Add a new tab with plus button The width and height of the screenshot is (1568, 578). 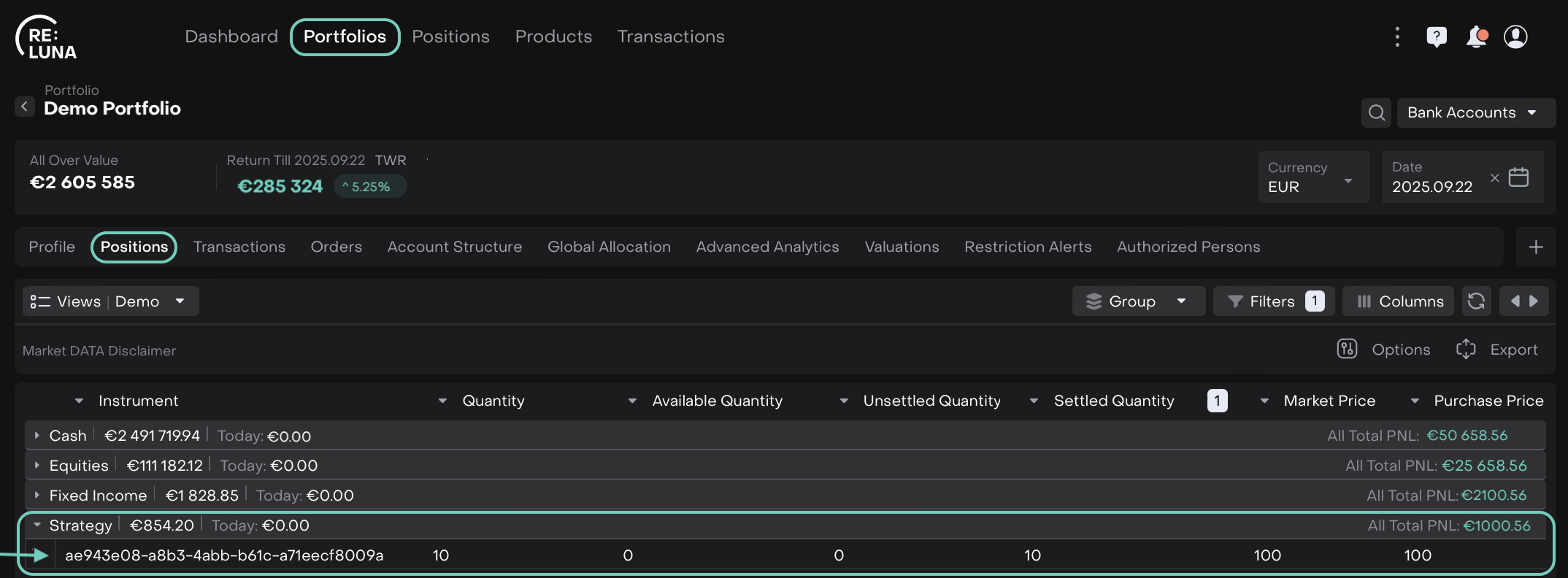pyautogui.click(x=1535, y=247)
